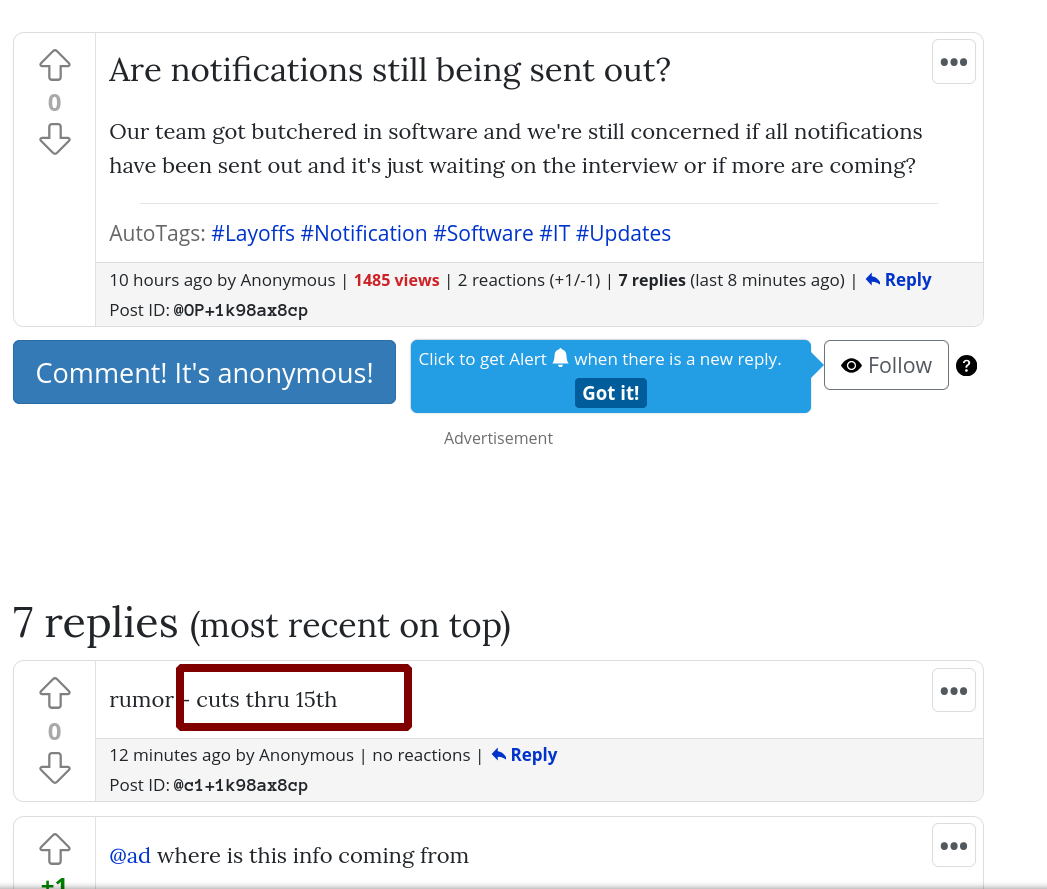Dismiss the alert tip with 'Got it!'
Screen dimensions: 1047x889
[610, 393]
